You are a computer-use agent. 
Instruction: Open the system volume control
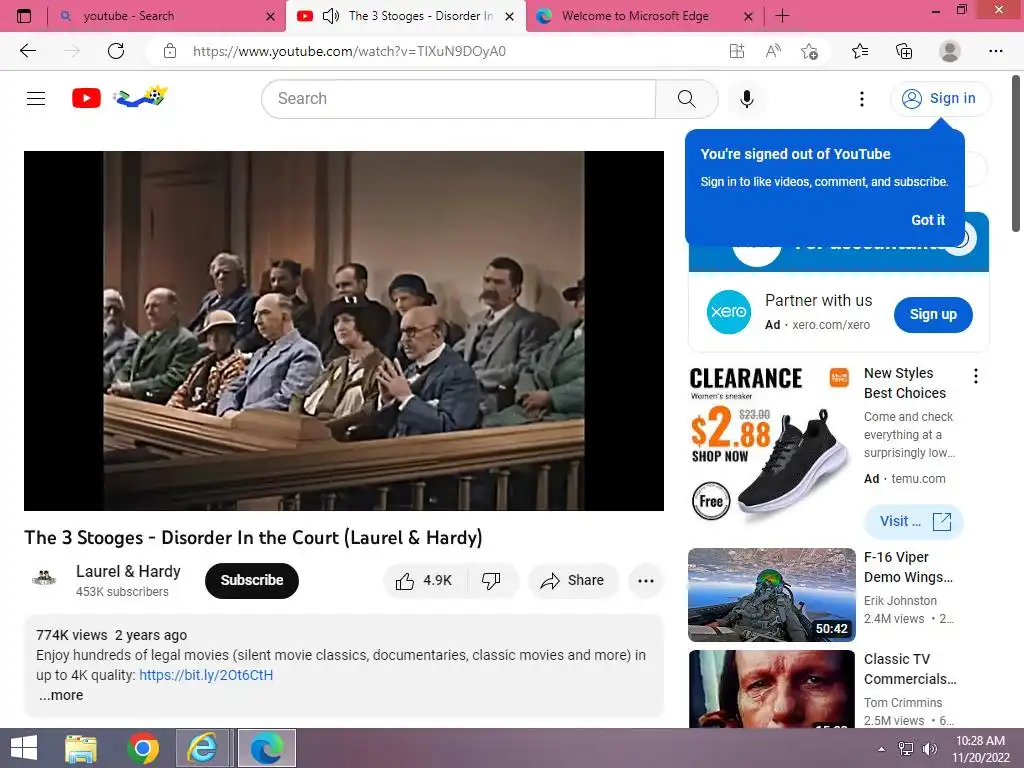pos(929,749)
